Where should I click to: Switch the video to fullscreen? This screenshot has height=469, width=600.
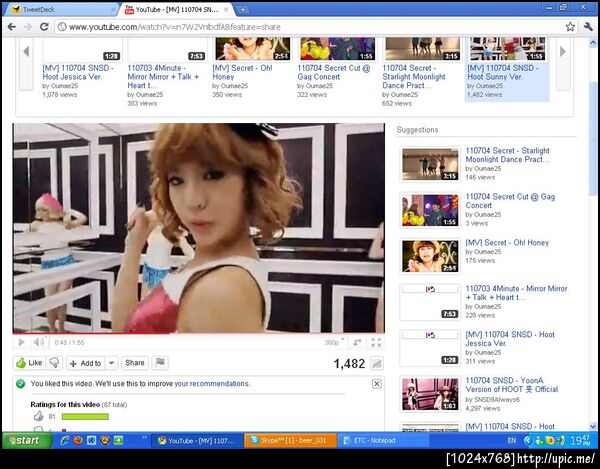click(x=376, y=342)
